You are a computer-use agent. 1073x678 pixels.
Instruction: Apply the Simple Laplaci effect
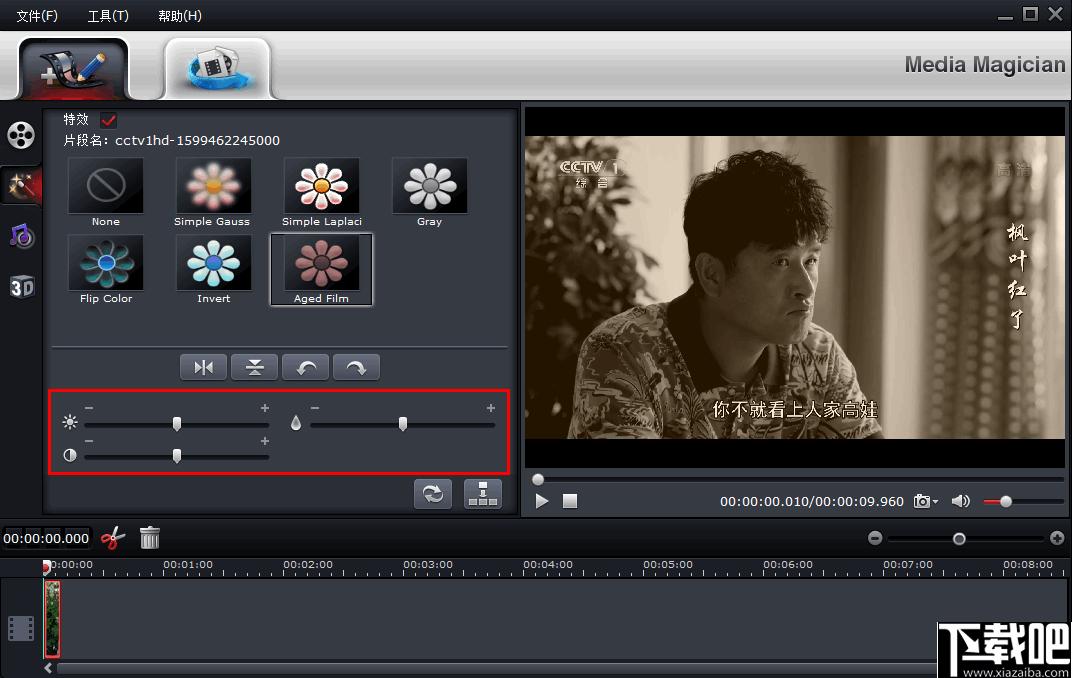(322, 193)
